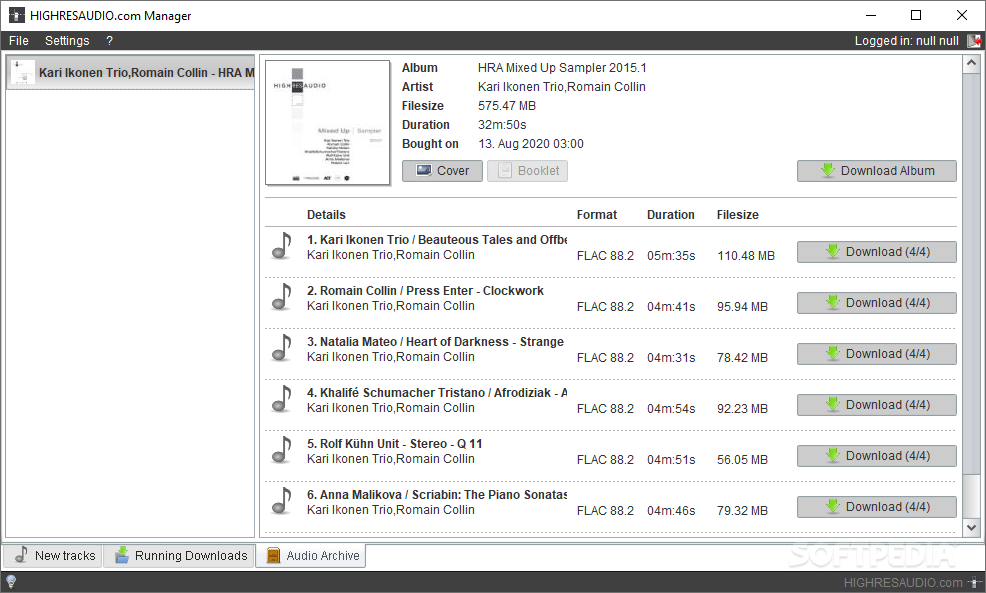Download track 3 Natalia Mateo
986x593 pixels.
click(x=877, y=354)
